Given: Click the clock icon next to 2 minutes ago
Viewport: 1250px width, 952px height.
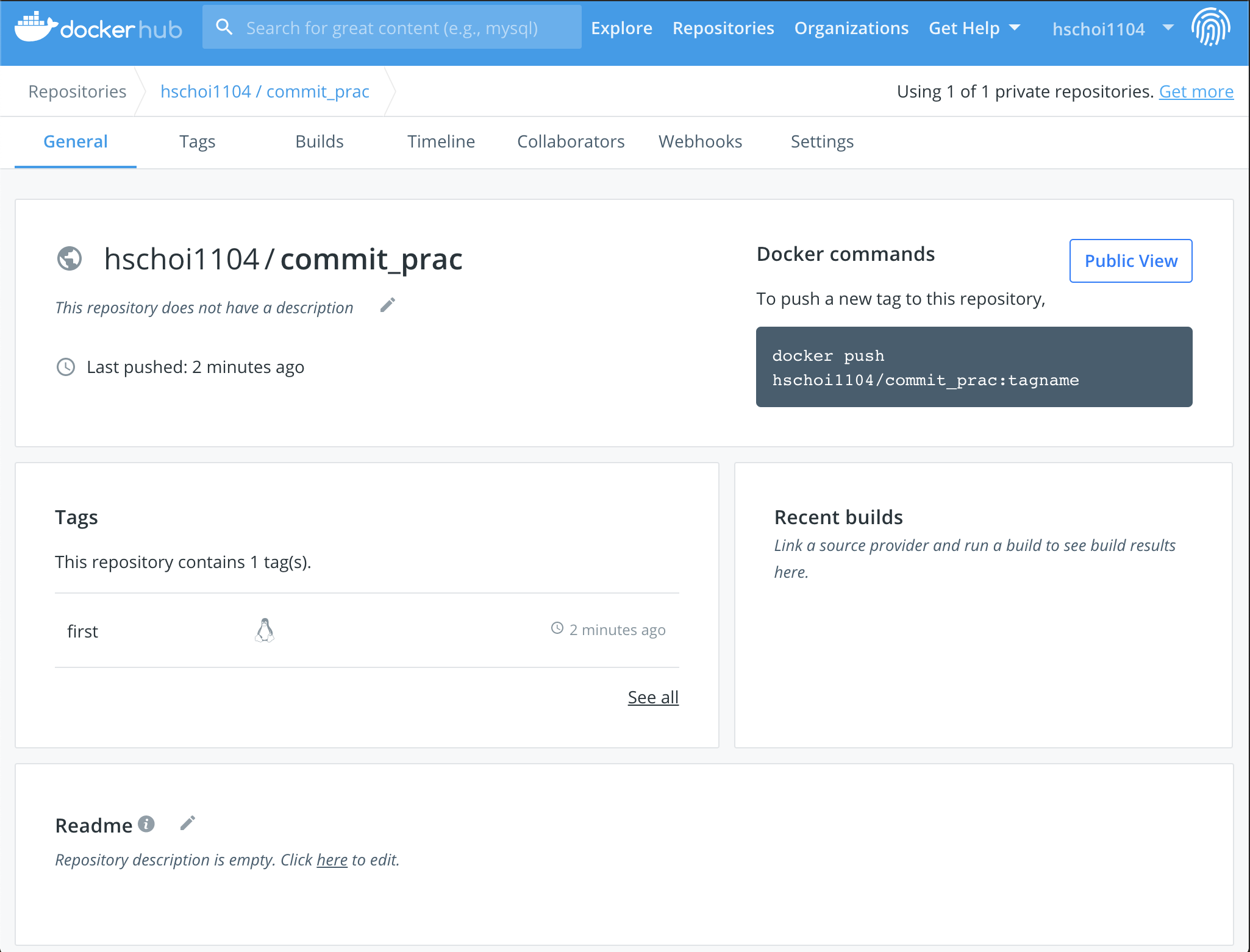Looking at the screenshot, I should point(557,628).
